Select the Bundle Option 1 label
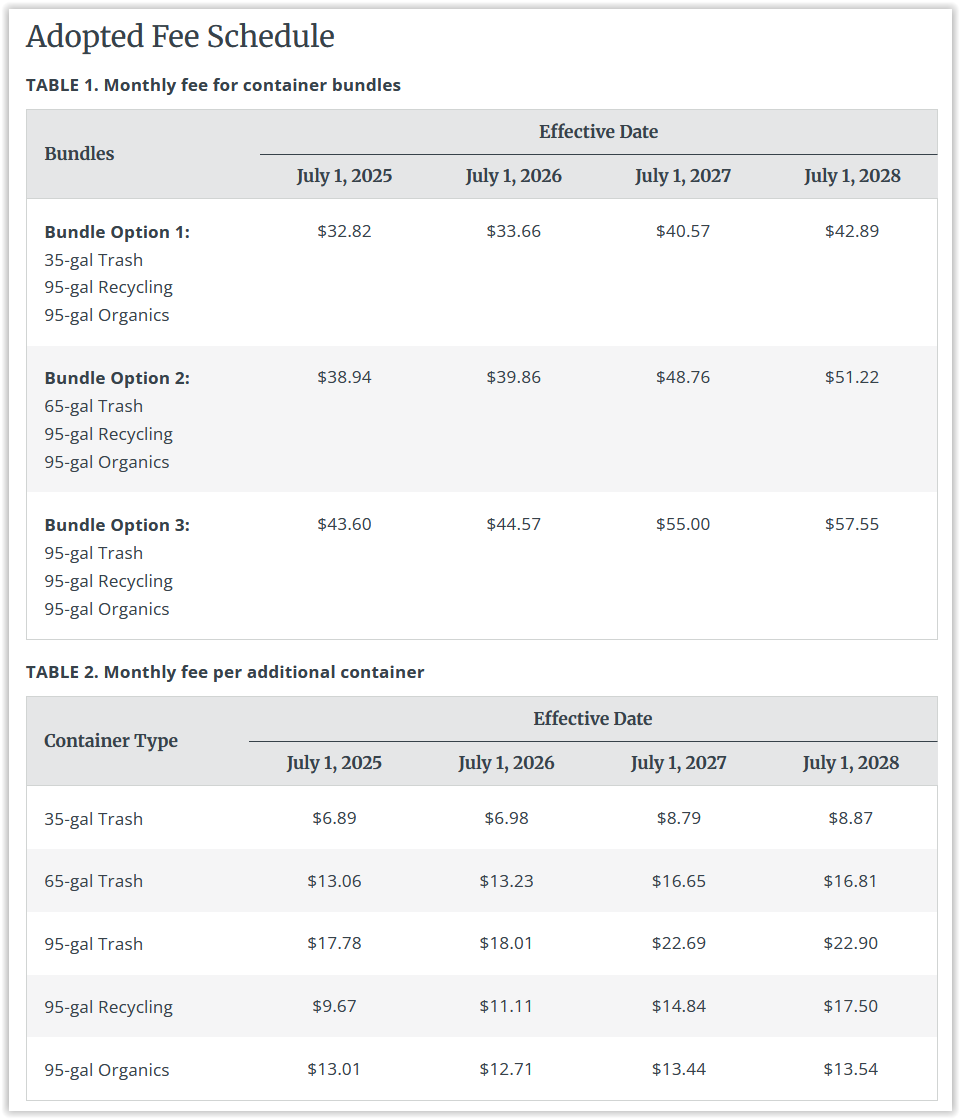The width and height of the screenshot is (960, 1119). [117, 232]
